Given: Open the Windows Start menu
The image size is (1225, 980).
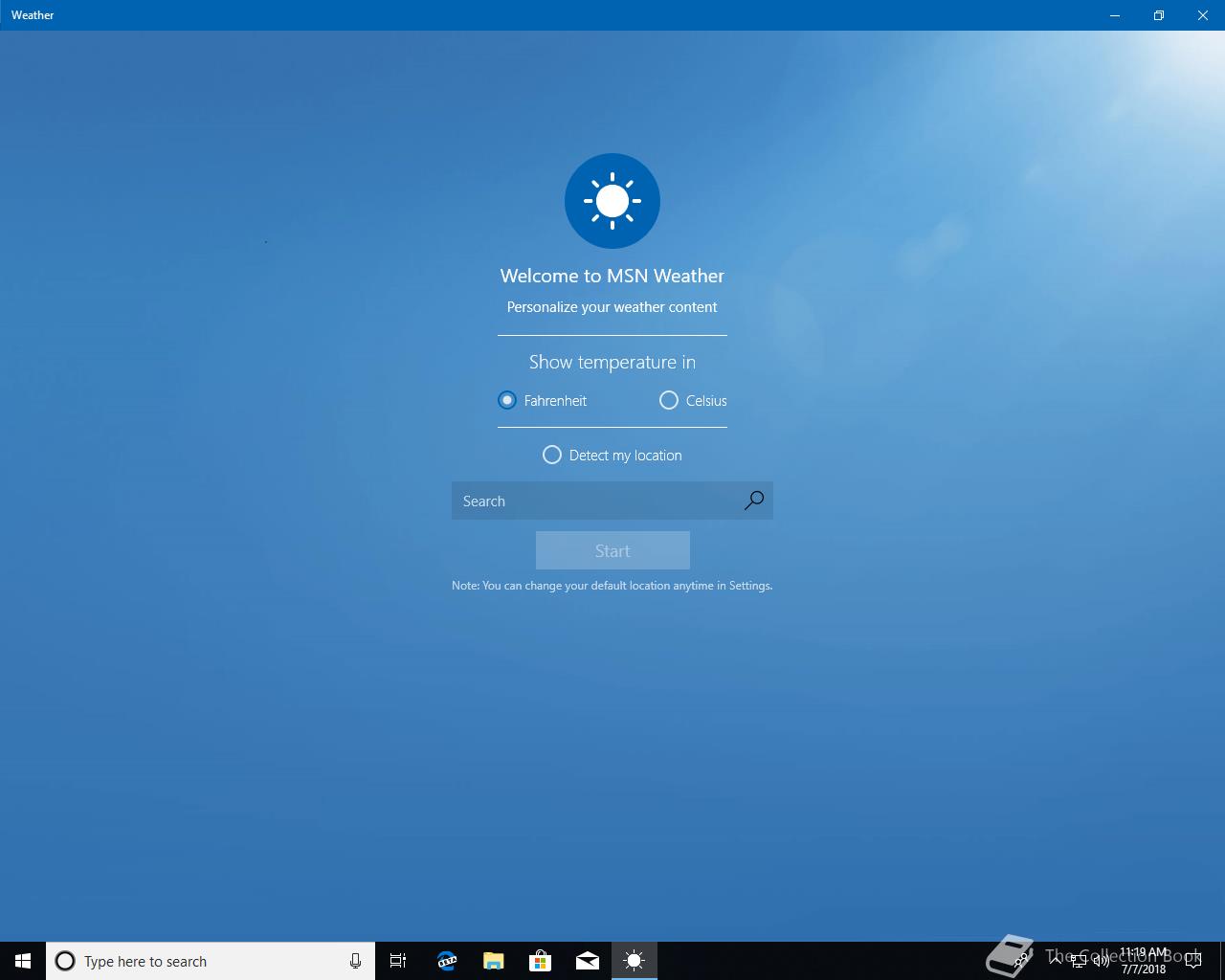Looking at the screenshot, I should 23,961.
